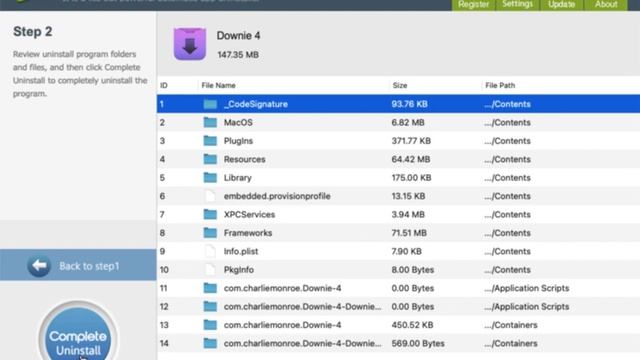The width and height of the screenshot is (640, 360).
Task: Click .../Application Scripts path in row 12
Action: (527, 307)
